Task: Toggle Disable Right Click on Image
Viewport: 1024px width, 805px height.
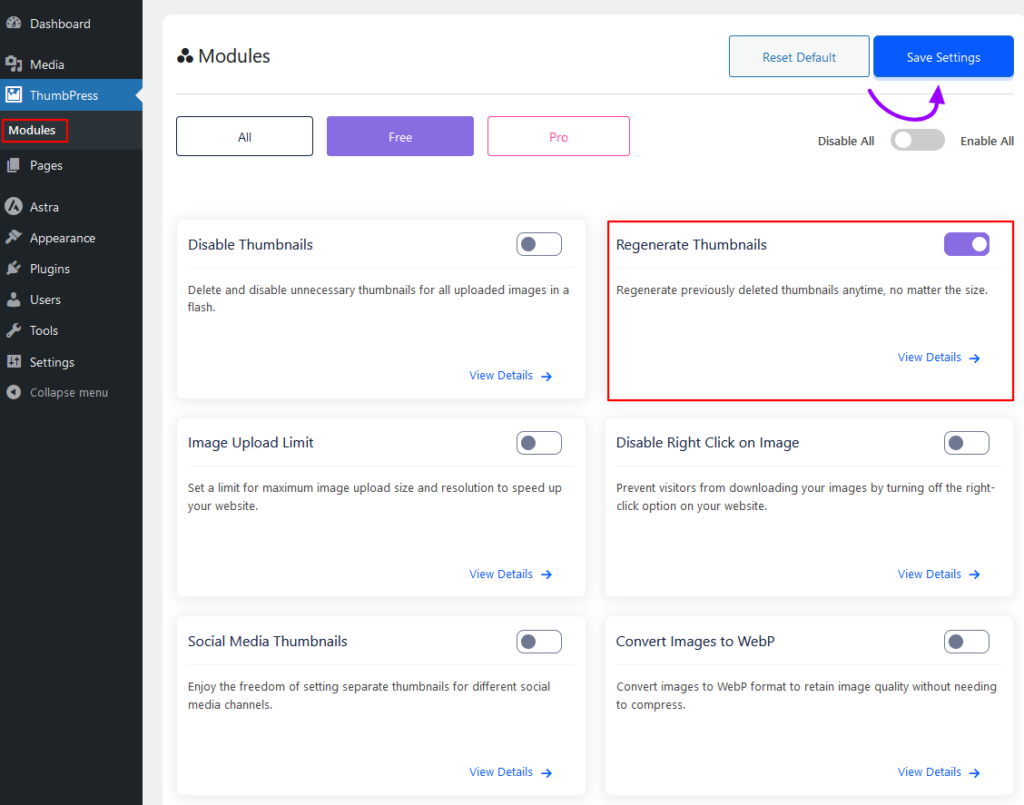Action: pos(967,443)
